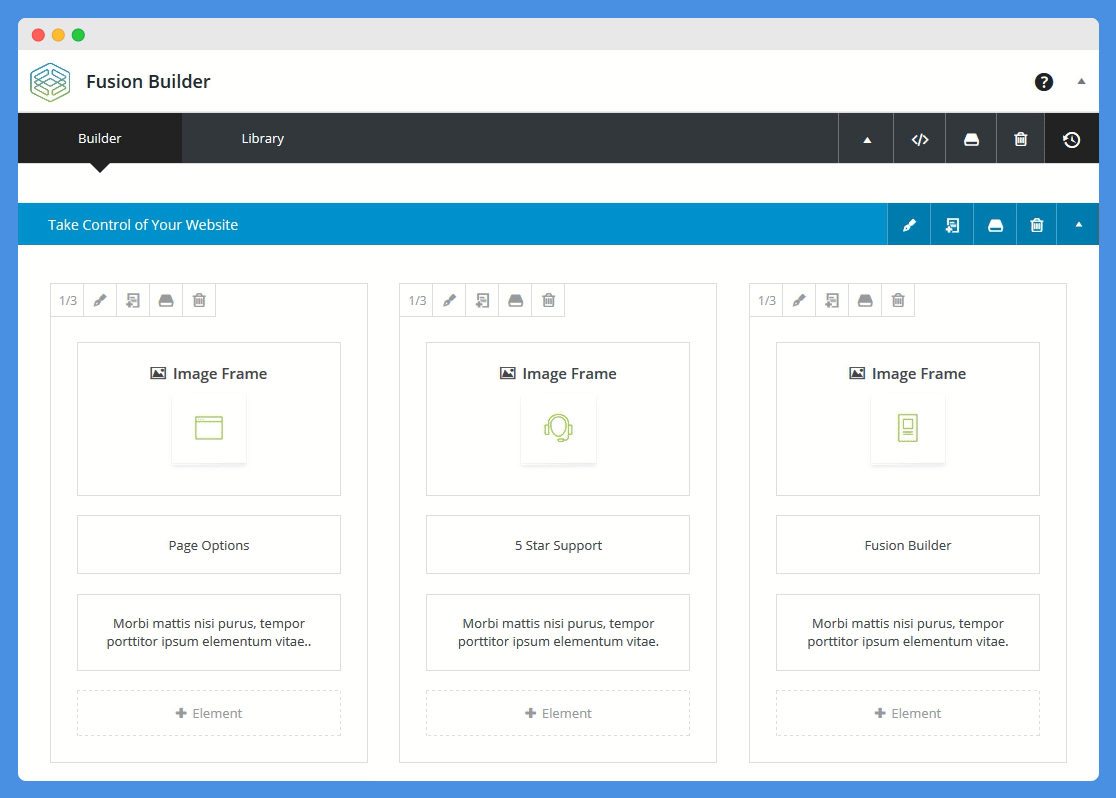
Task: Open the custom code editor icon
Action: tap(920, 139)
